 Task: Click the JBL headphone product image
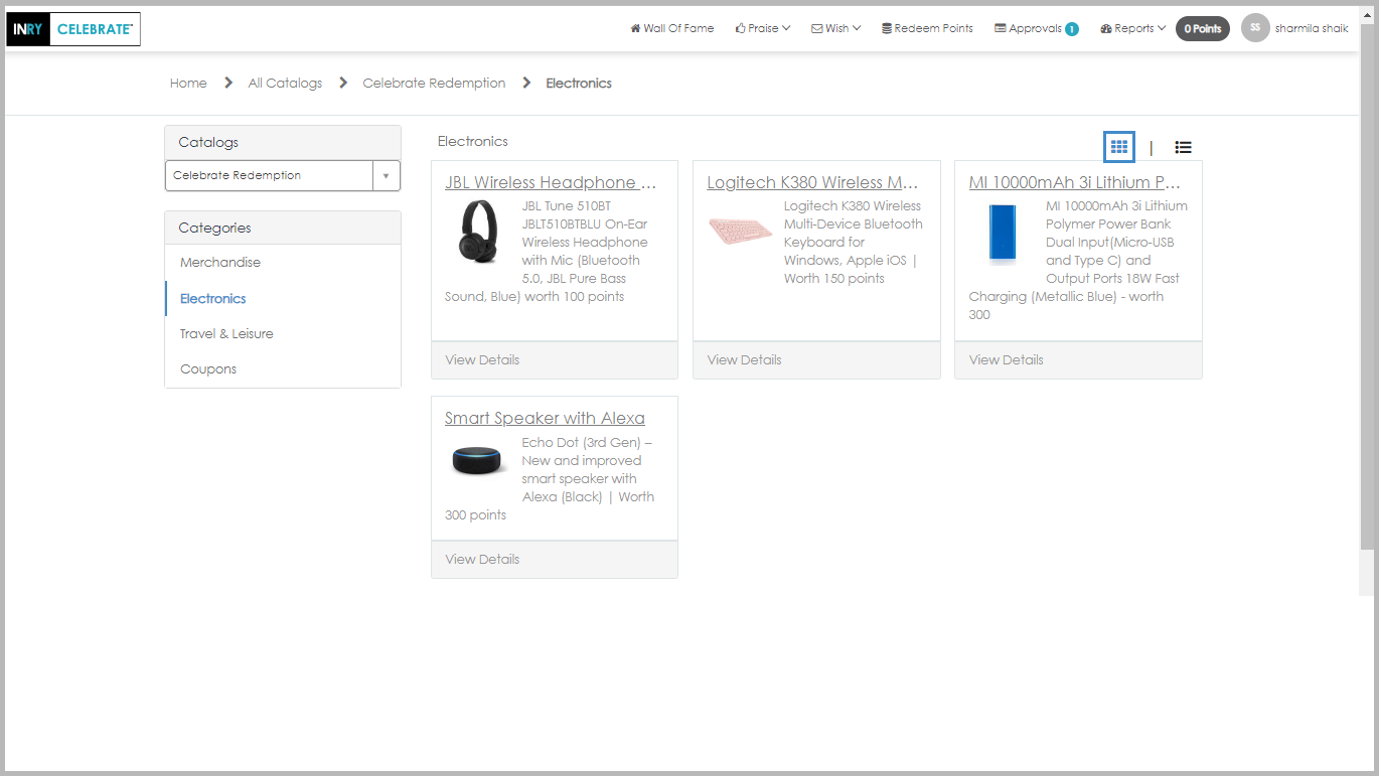(480, 231)
